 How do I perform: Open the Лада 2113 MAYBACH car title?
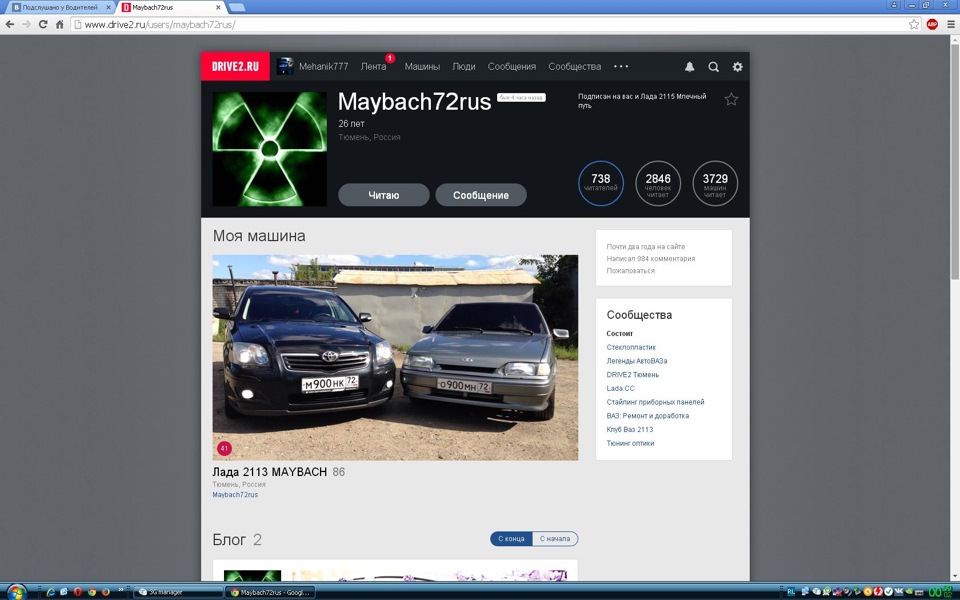(269, 472)
